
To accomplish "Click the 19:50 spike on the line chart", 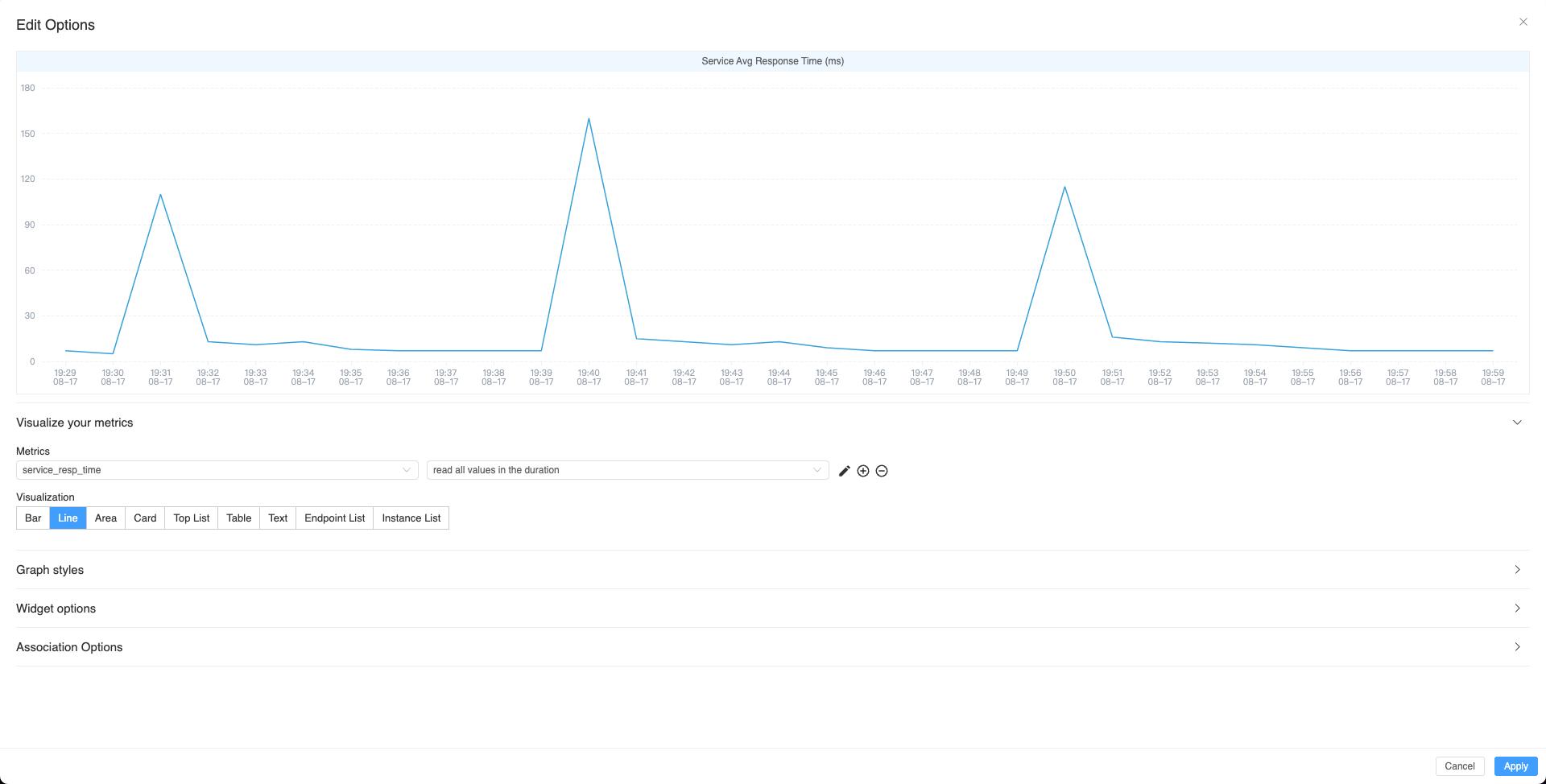I will (x=1064, y=188).
